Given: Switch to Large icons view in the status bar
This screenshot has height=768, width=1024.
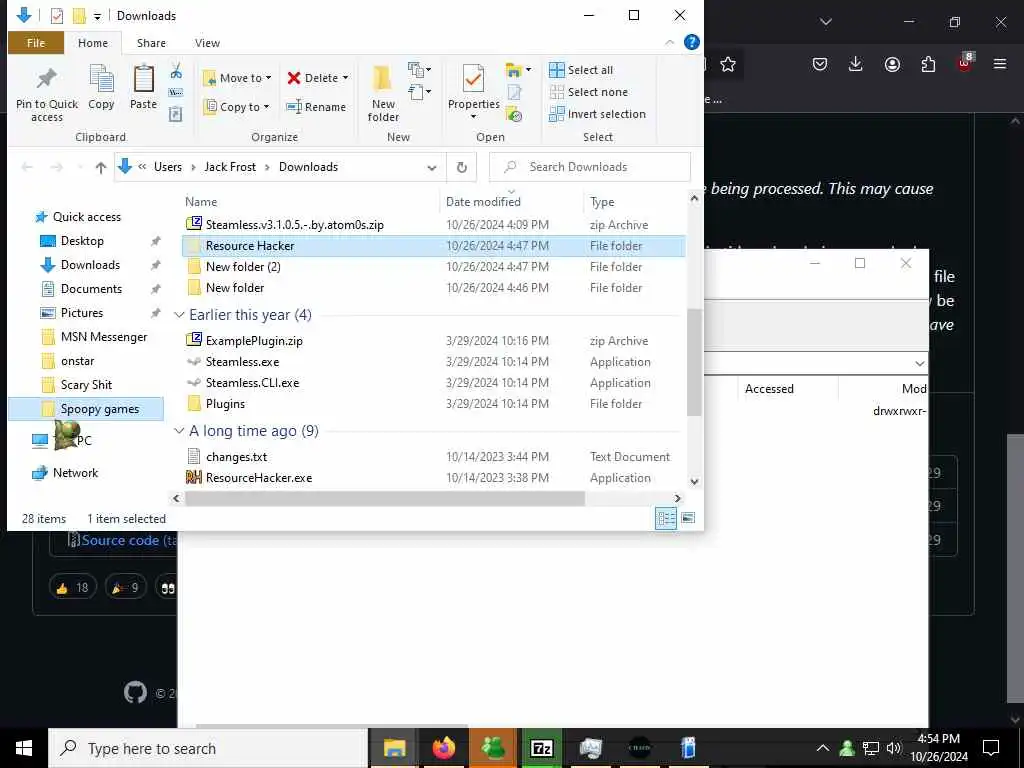Looking at the screenshot, I should click(x=688, y=519).
